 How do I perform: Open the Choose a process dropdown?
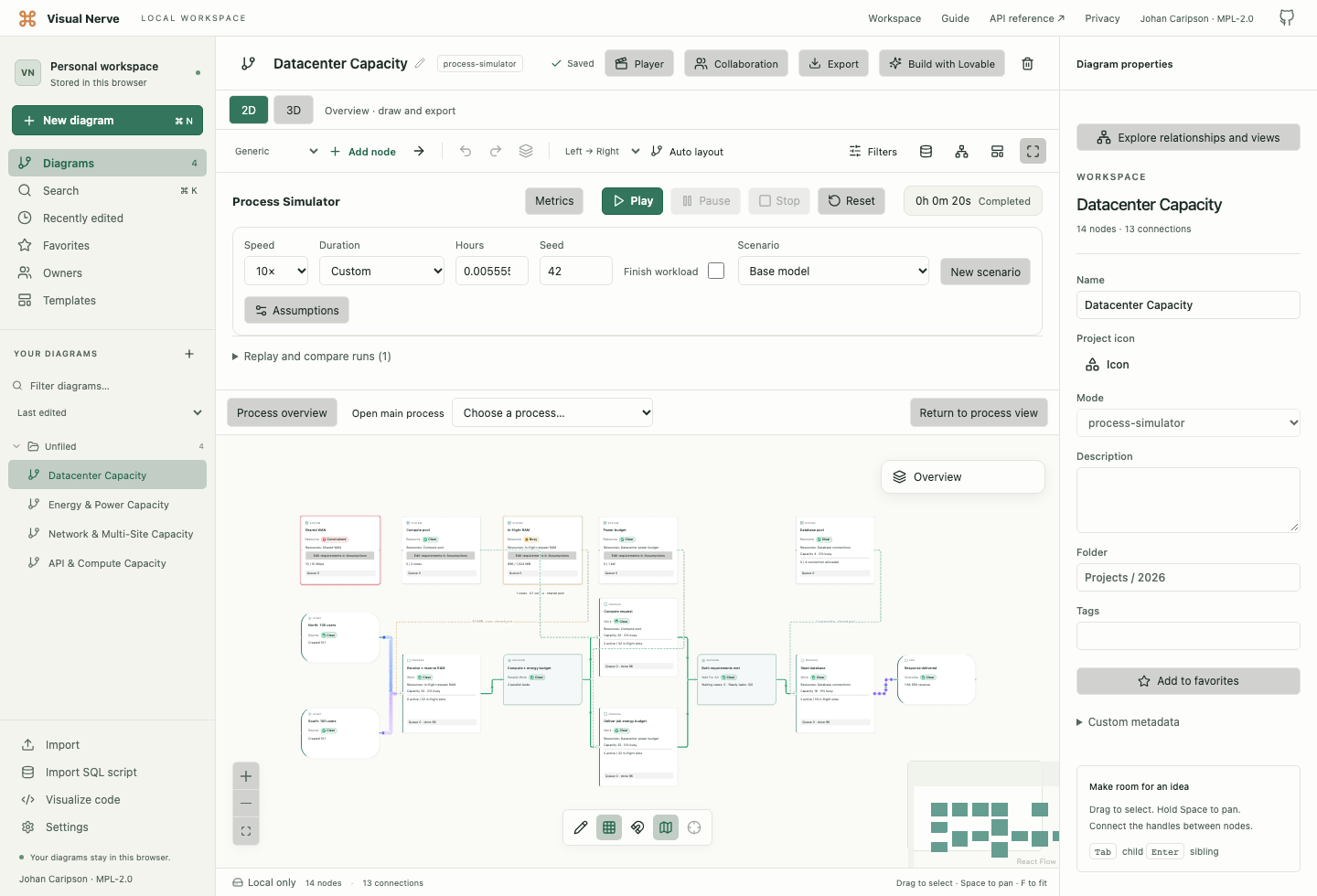point(552,412)
